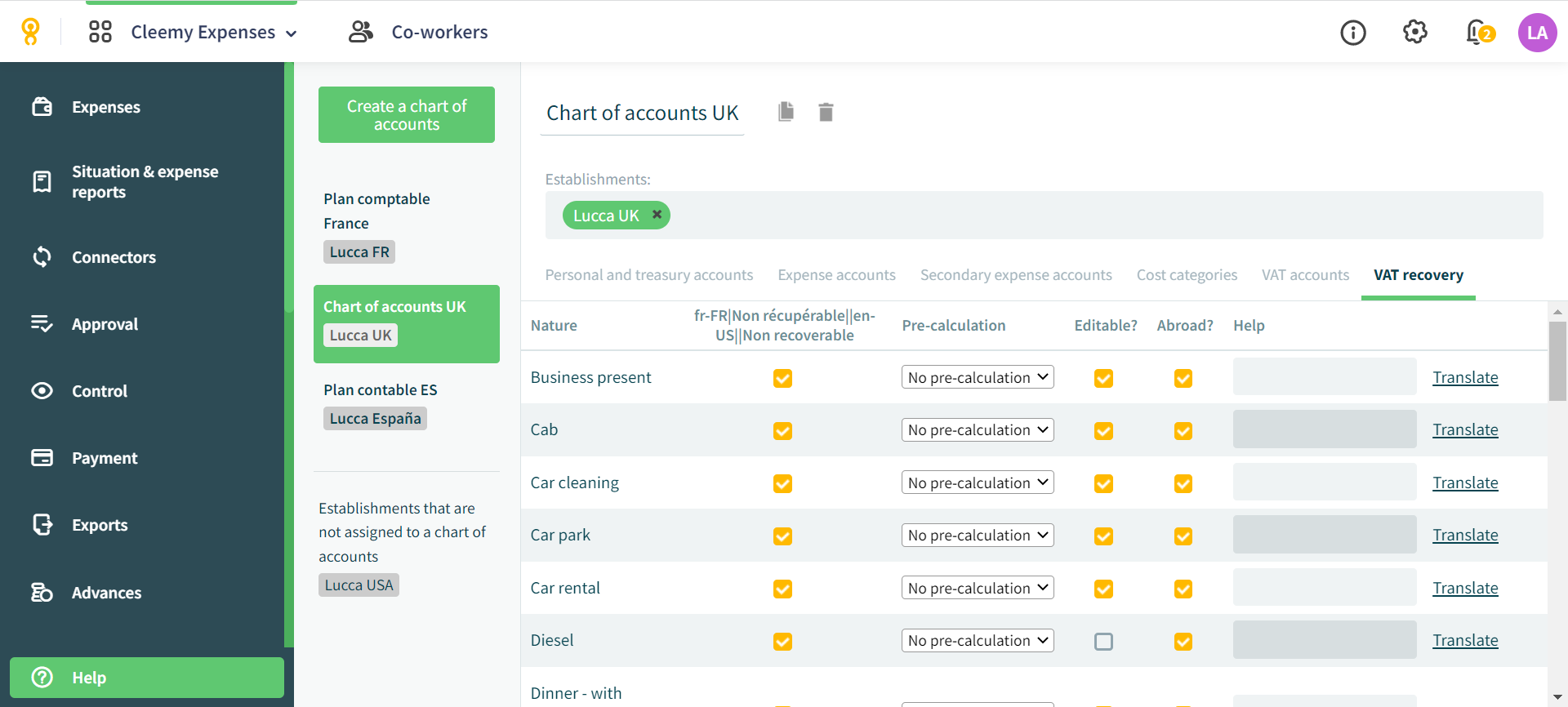This screenshot has height=707, width=1568.
Task: Click Translate link for Car cleaning
Action: coord(1465,482)
